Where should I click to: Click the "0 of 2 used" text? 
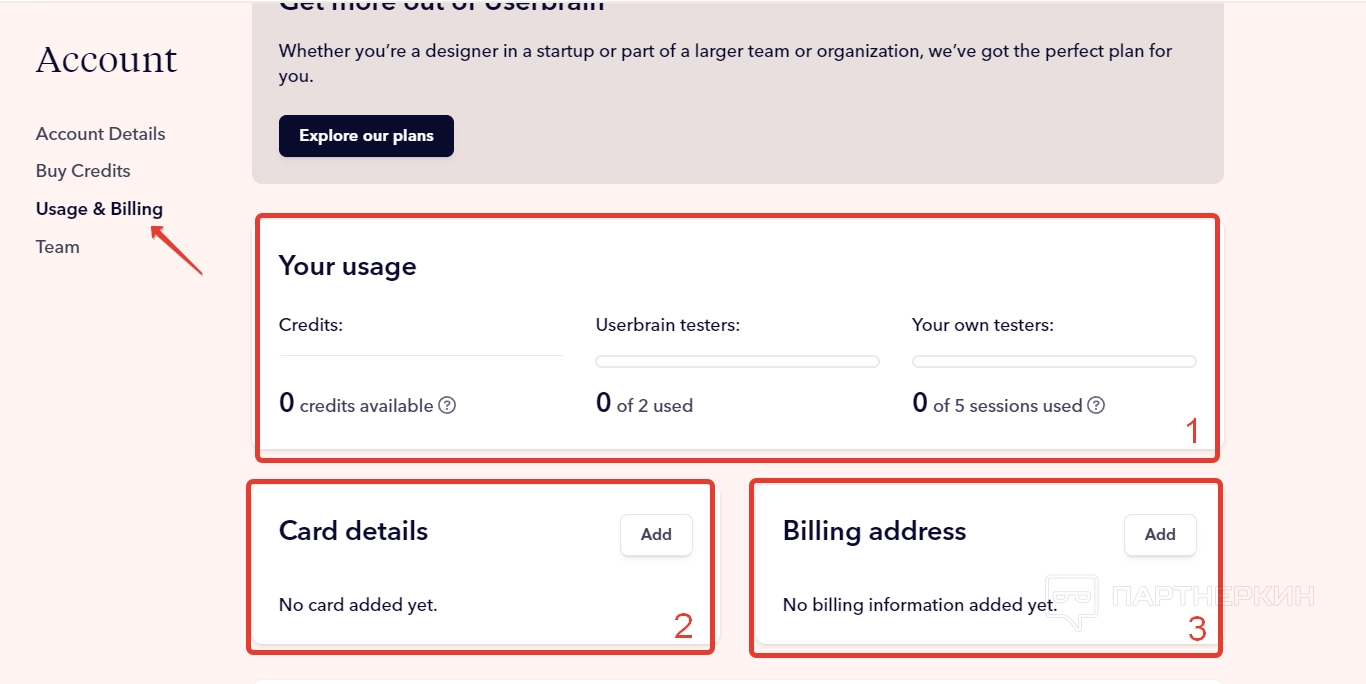point(644,405)
